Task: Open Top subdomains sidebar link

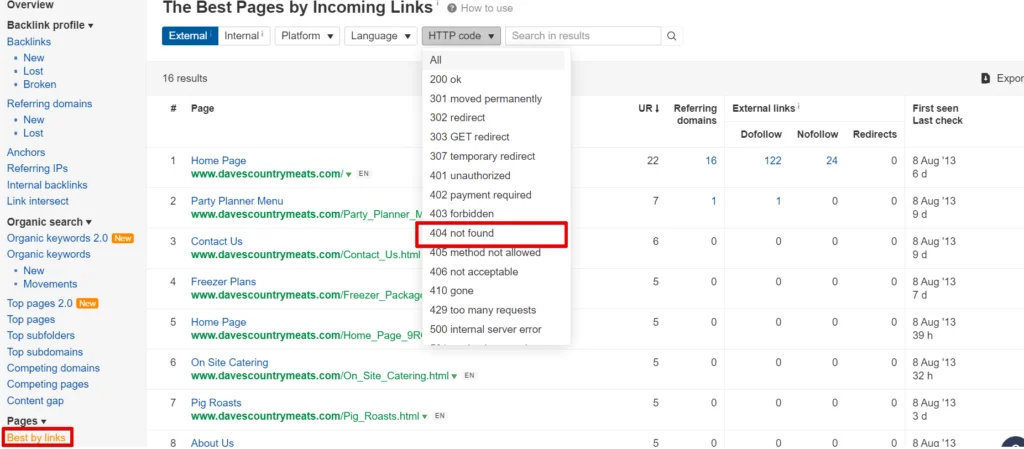Action: (45, 352)
